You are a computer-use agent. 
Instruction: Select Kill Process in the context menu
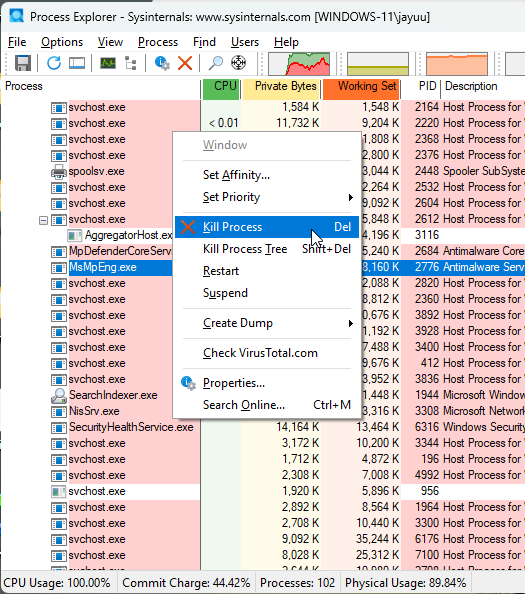point(267,227)
